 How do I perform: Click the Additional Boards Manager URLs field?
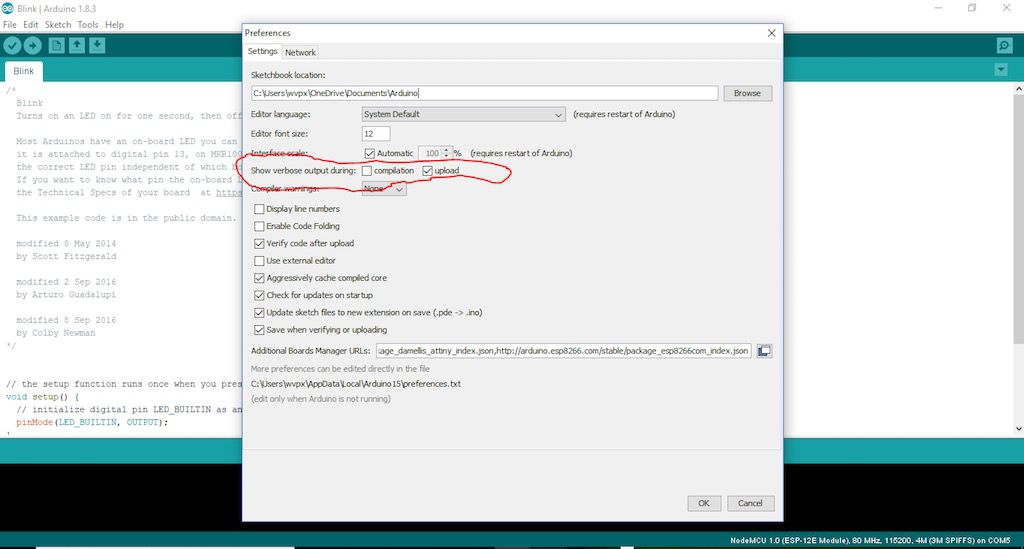point(564,351)
